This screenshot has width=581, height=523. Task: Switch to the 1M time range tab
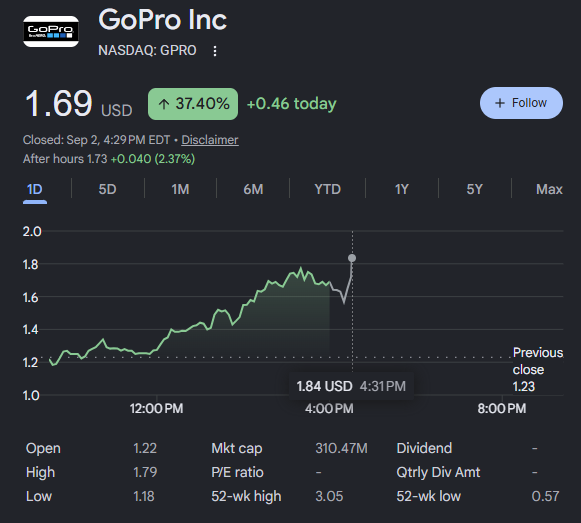tap(180, 189)
